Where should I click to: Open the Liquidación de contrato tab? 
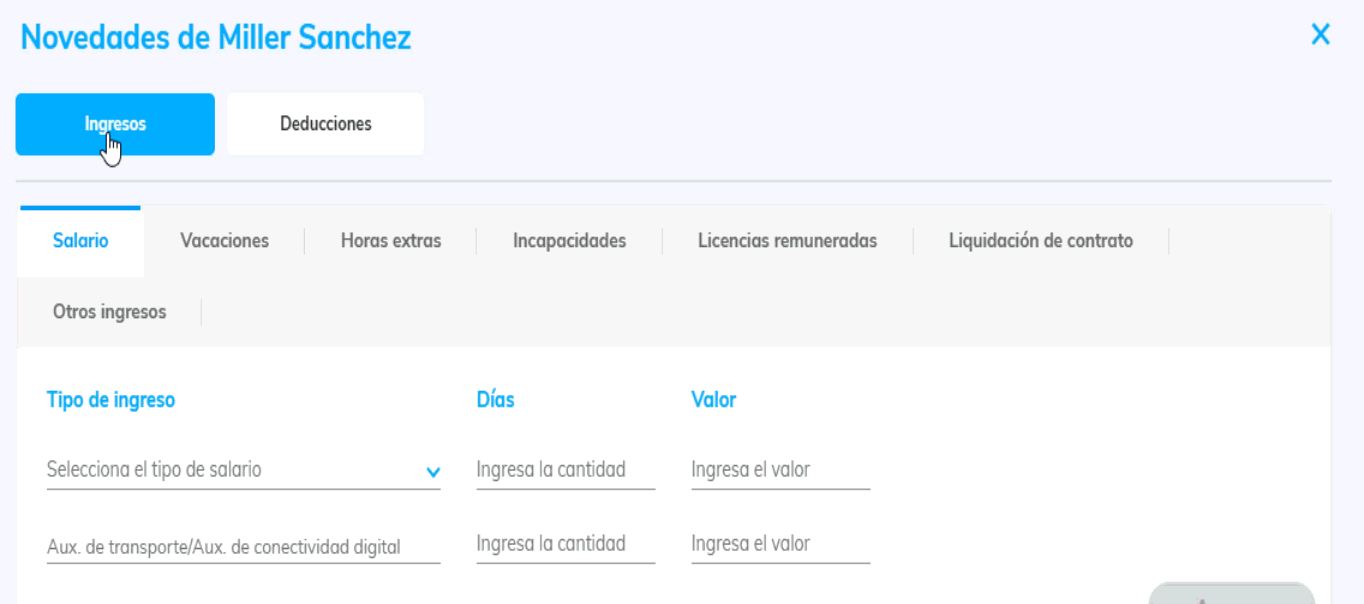pyautogui.click(x=1040, y=241)
